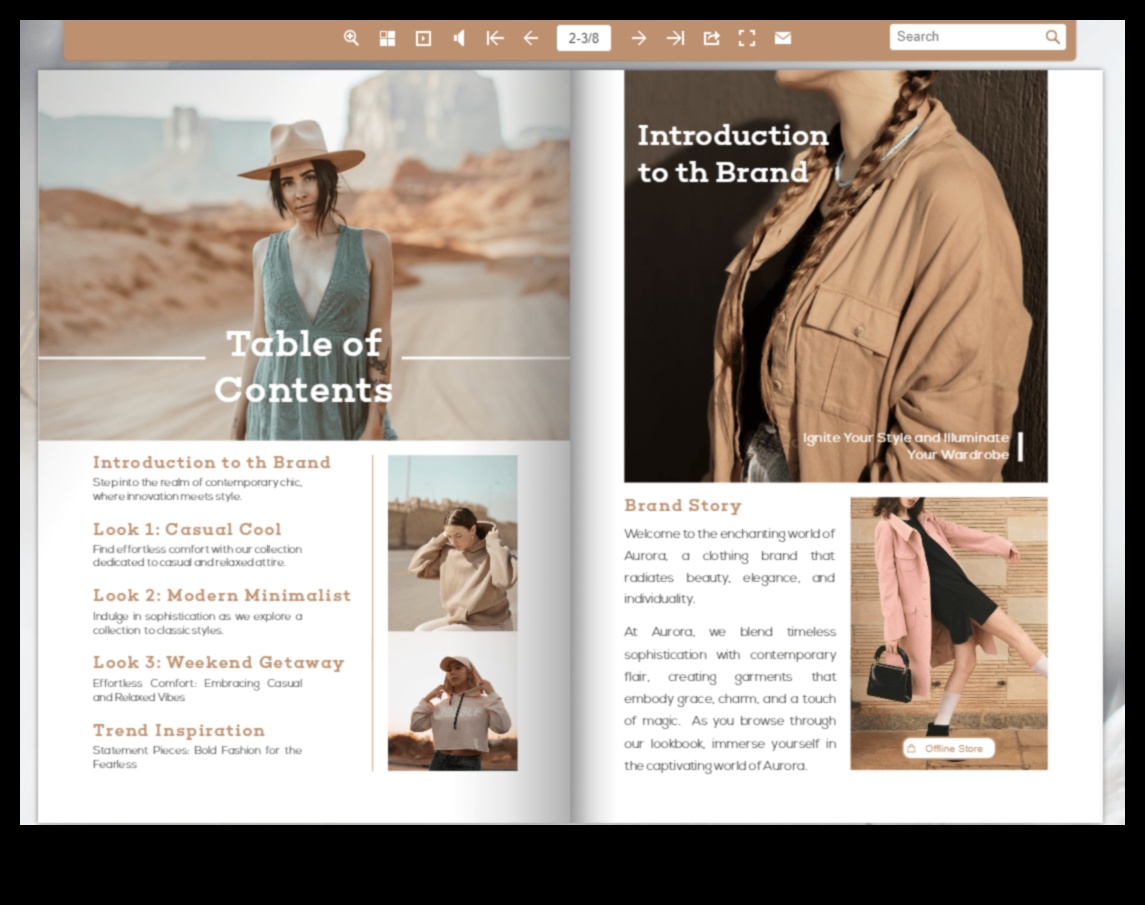Image resolution: width=1145 pixels, height=905 pixels.
Task: Jump to the first page
Action: click(x=495, y=38)
